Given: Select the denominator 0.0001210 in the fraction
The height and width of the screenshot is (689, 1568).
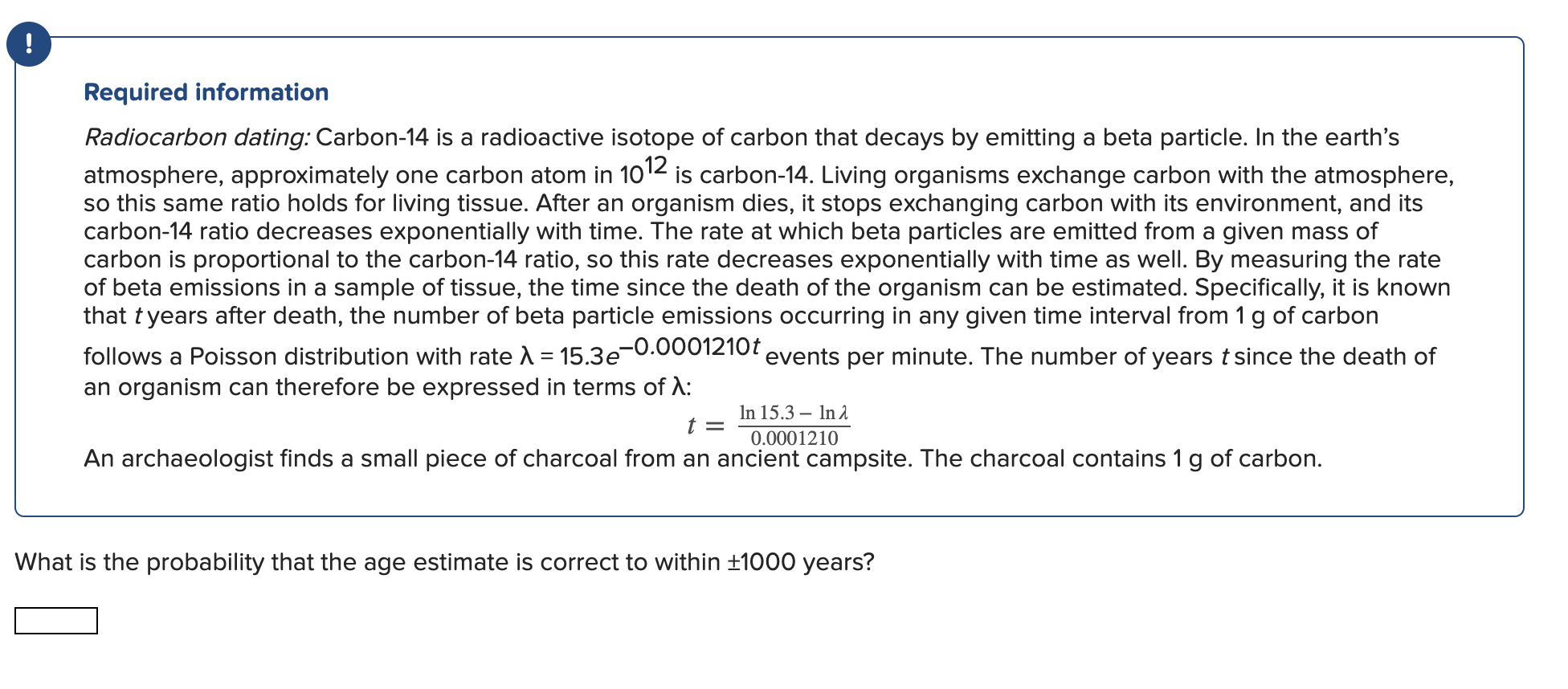Looking at the screenshot, I should tap(794, 438).
